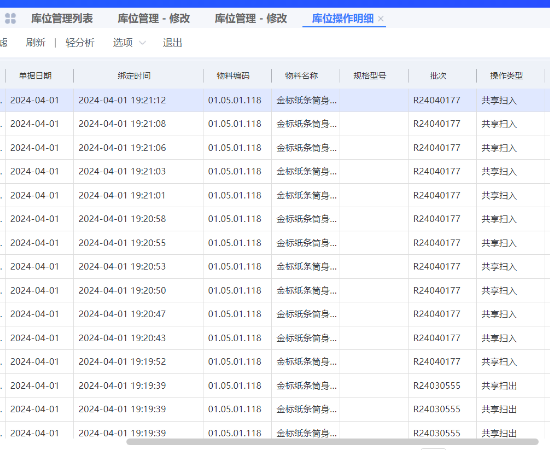This screenshot has height=450, width=550.
Task: Select cell 2024-04-01 19:20:58
Action: [x=122, y=219]
